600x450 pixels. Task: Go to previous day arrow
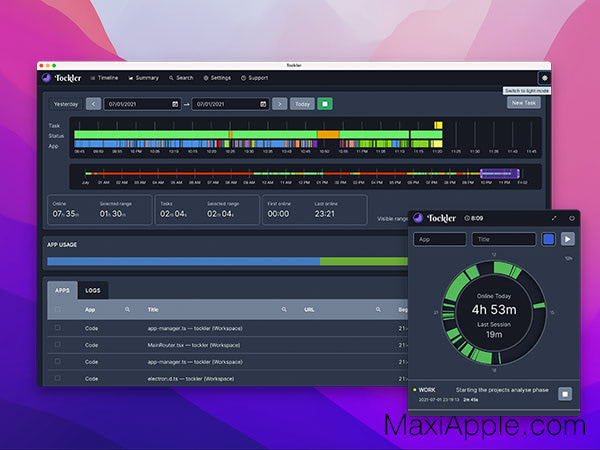tap(93, 104)
